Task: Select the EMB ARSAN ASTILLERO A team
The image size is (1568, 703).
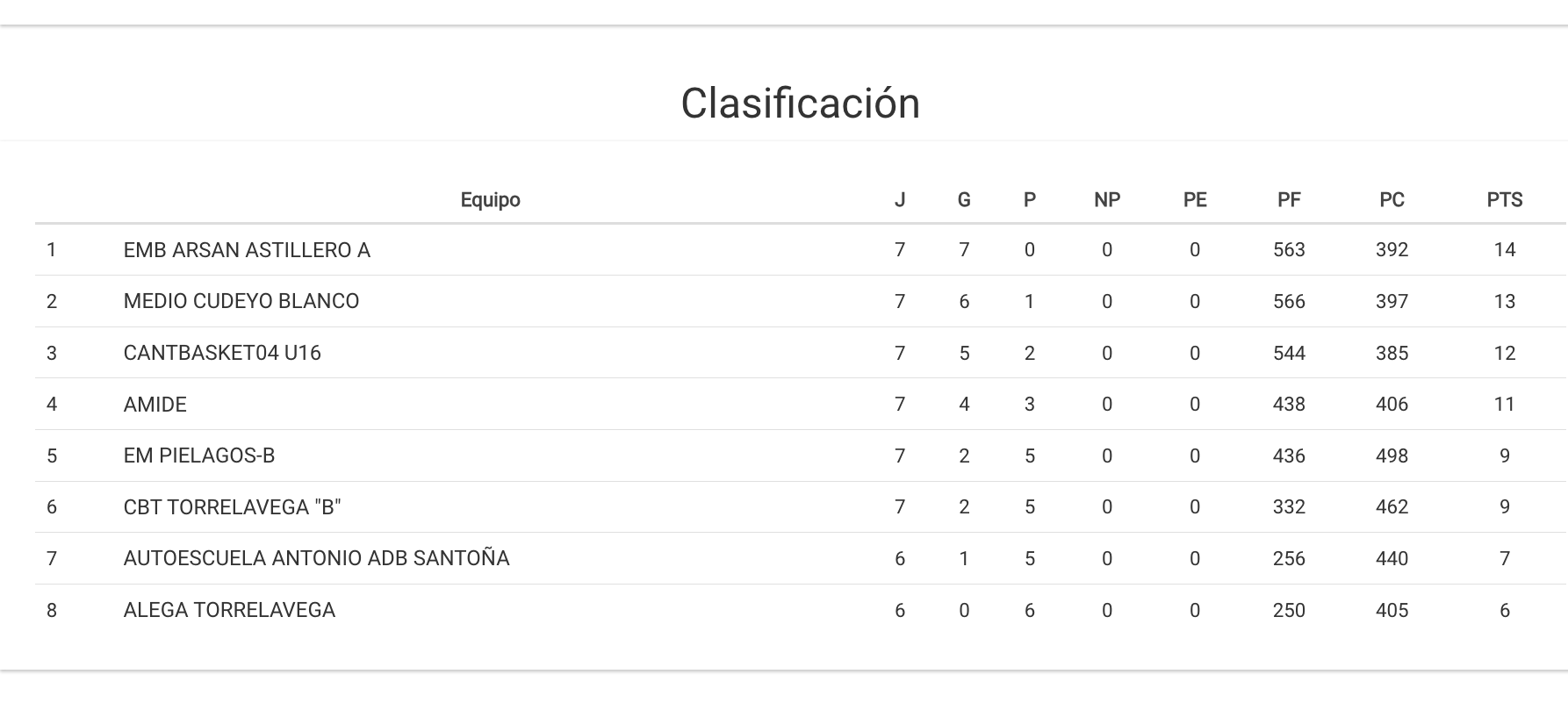Action: point(247,250)
